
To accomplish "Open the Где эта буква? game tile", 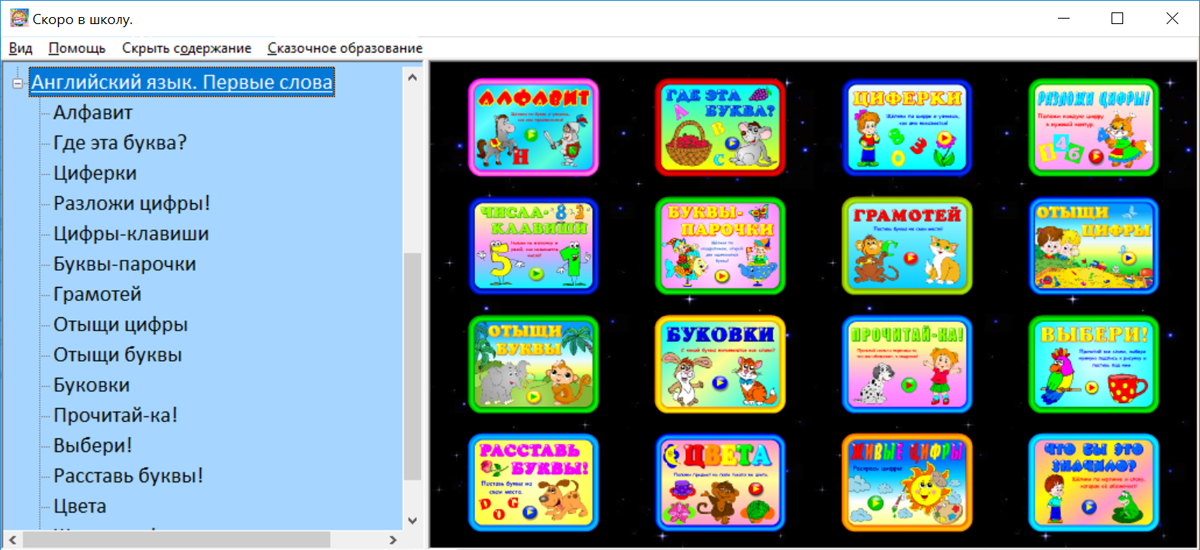I will tap(720, 127).
